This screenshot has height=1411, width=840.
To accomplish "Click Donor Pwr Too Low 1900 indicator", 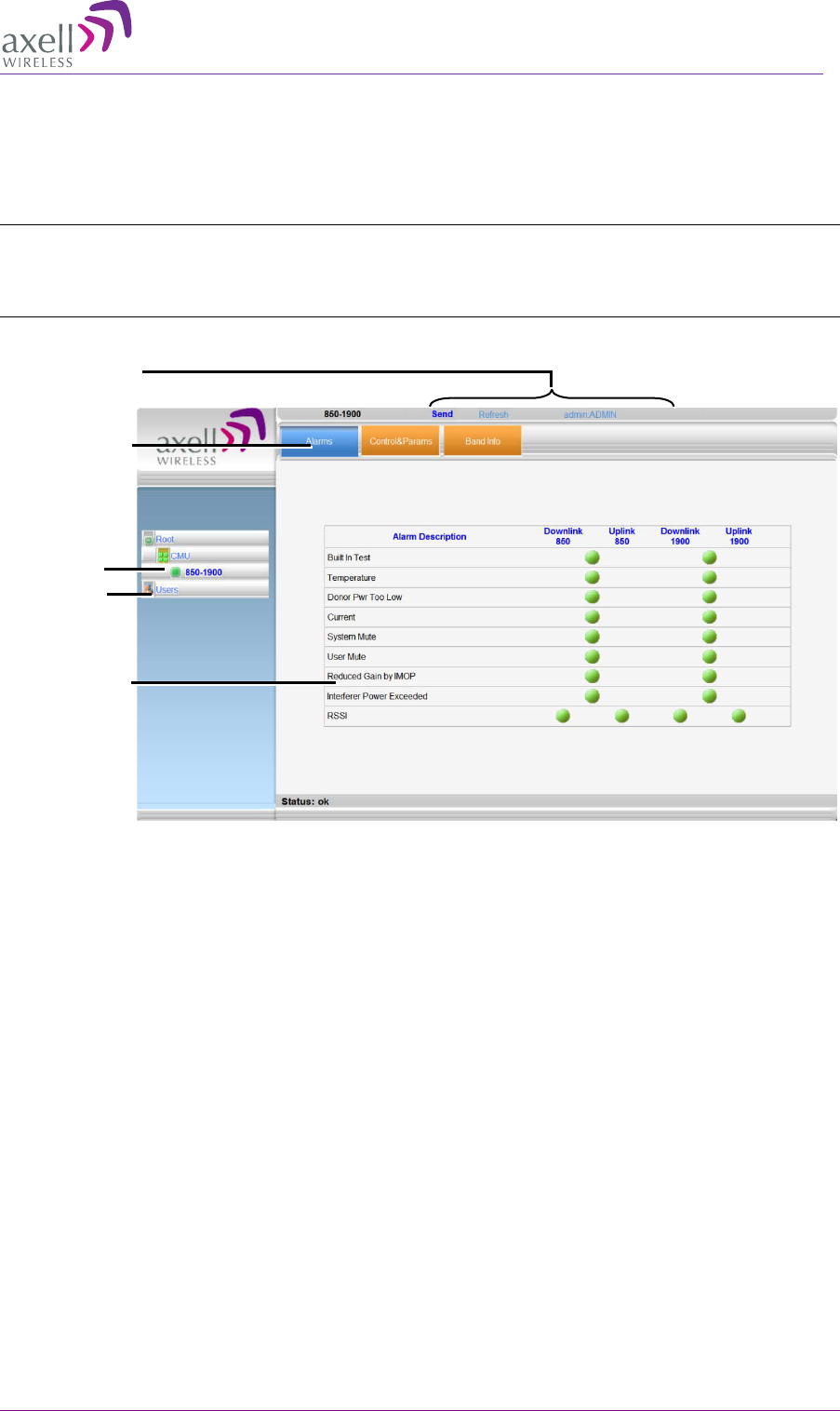I will [x=709, y=597].
